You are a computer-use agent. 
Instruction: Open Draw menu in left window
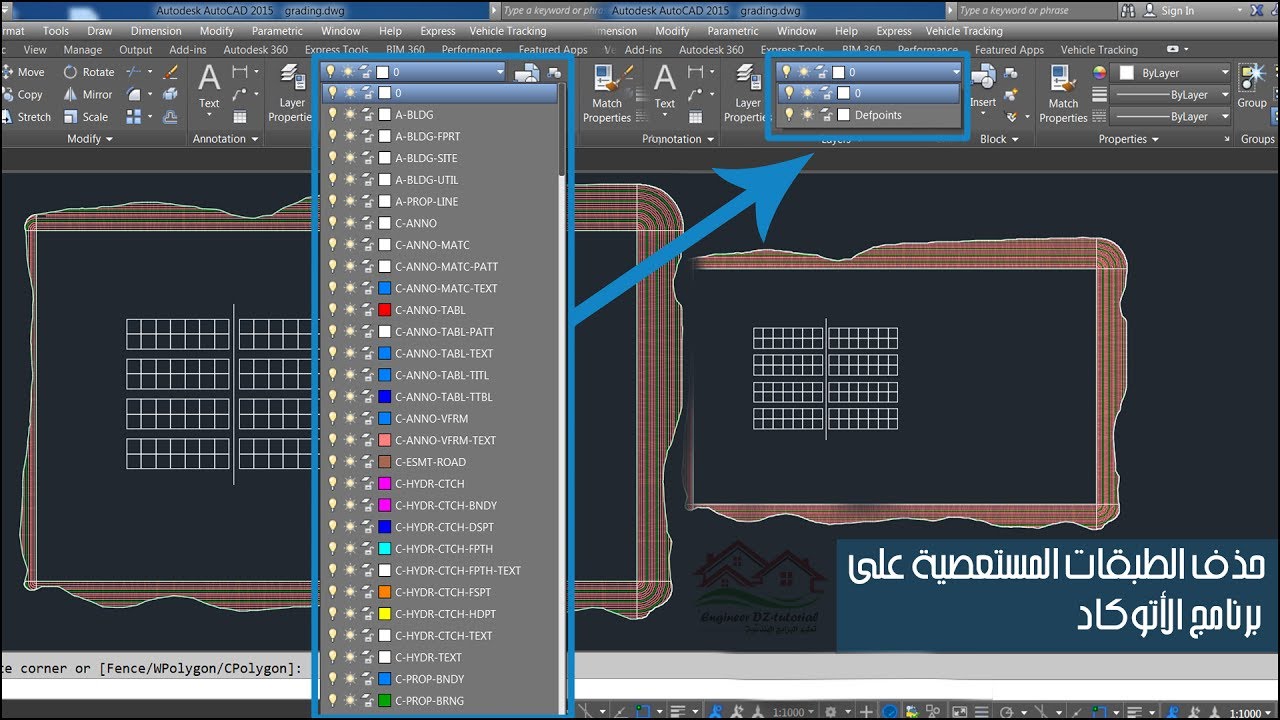coord(99,31)
